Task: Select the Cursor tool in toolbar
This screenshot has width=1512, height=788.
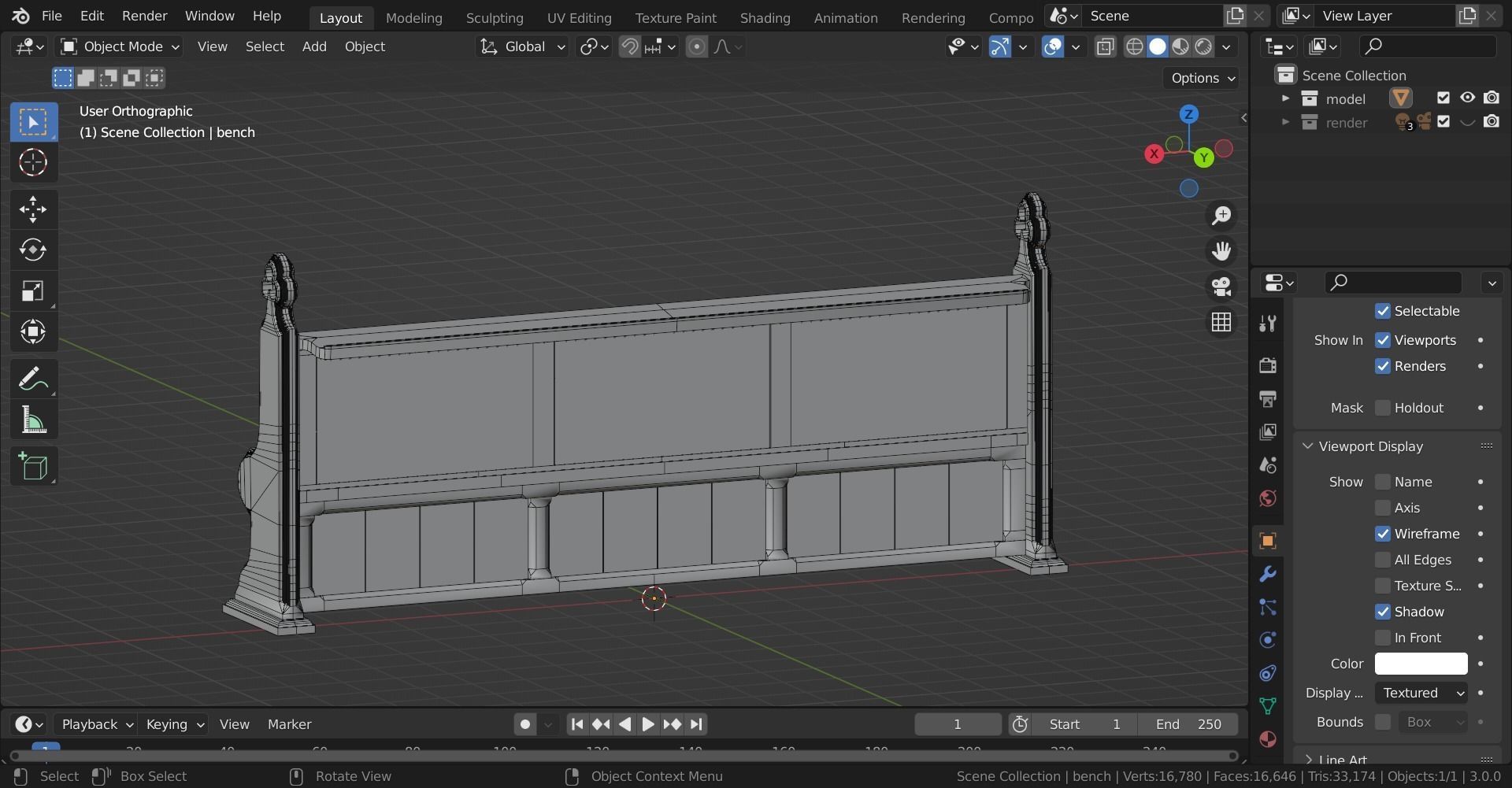Action: [33, 163]
